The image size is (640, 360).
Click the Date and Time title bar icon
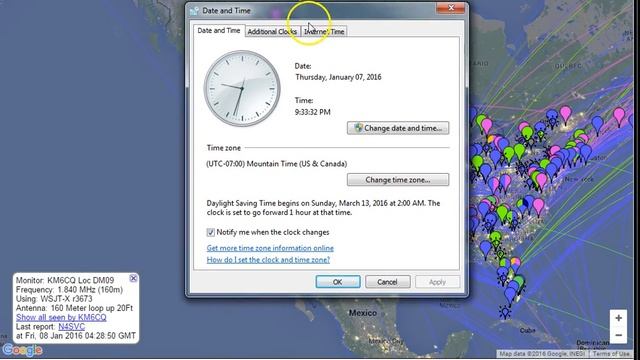point(194,11)
